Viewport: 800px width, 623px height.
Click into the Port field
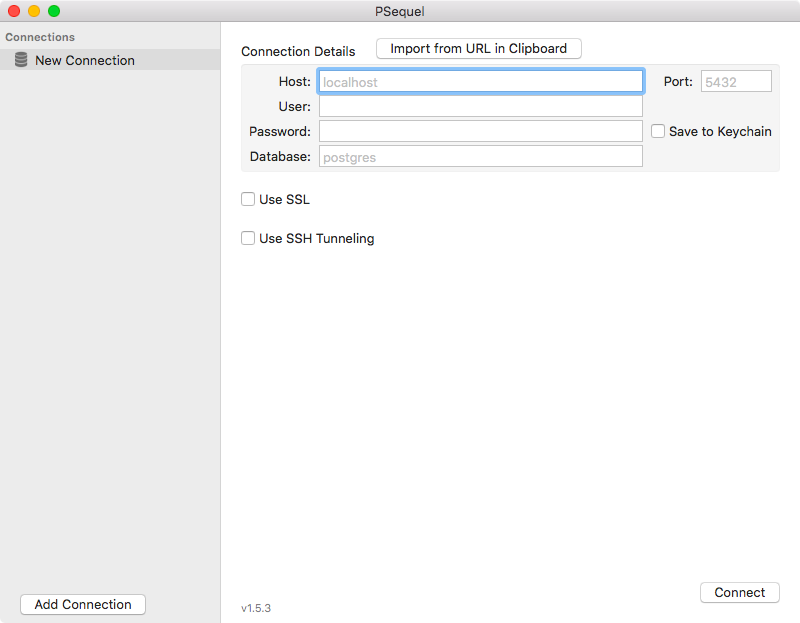[x=736, y=82]
